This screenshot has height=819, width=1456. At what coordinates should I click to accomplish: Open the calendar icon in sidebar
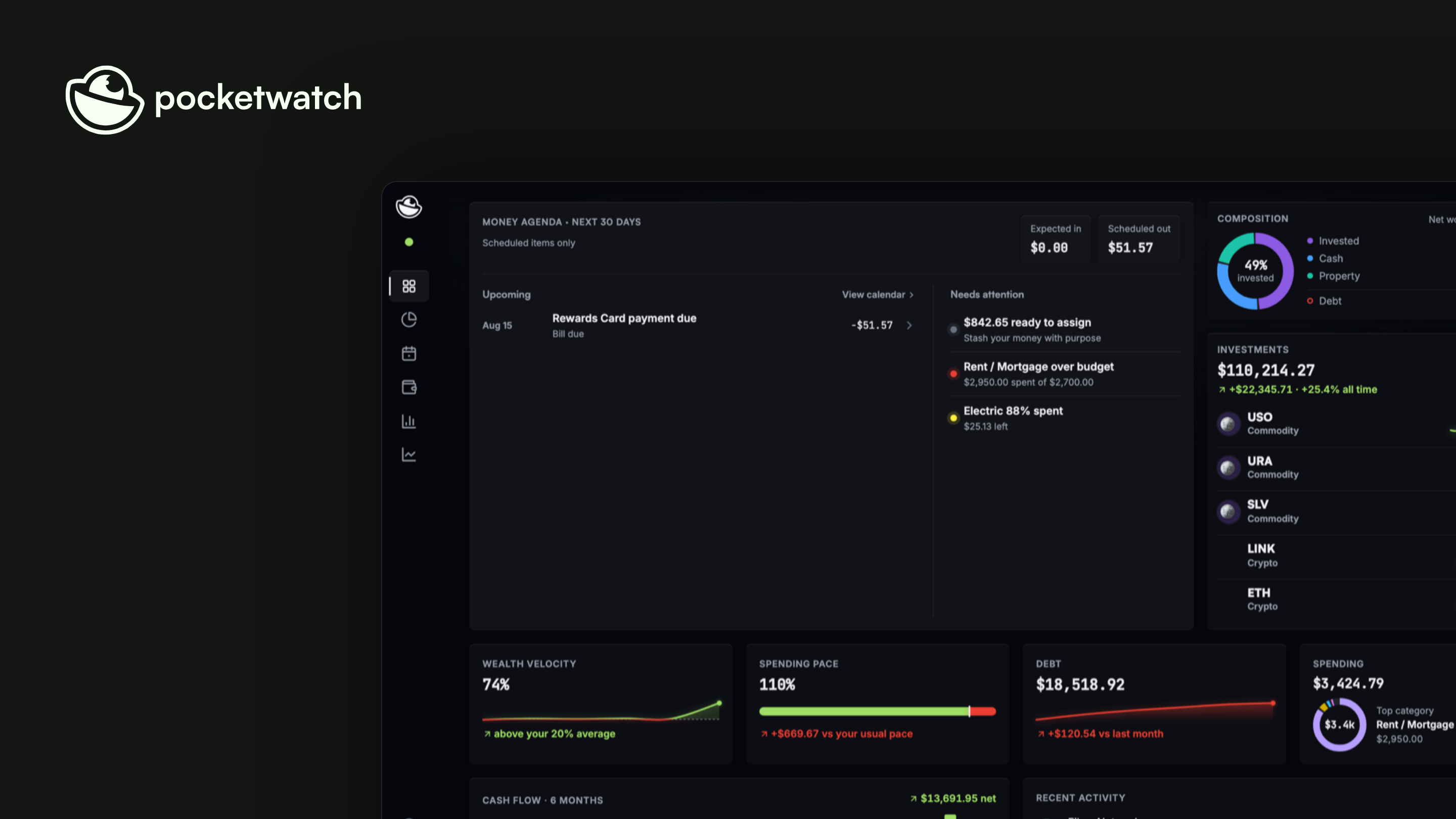tap(408, 353)
